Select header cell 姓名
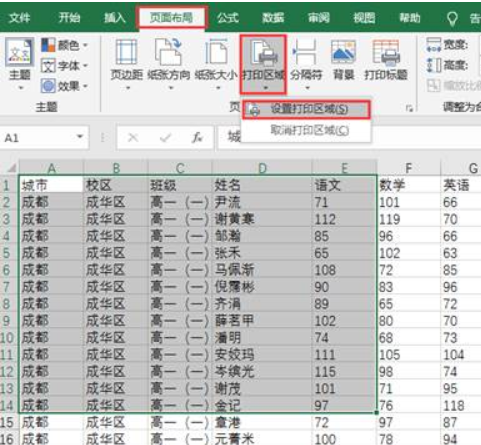Screen dimensions: 481x445 pos(262,185)
